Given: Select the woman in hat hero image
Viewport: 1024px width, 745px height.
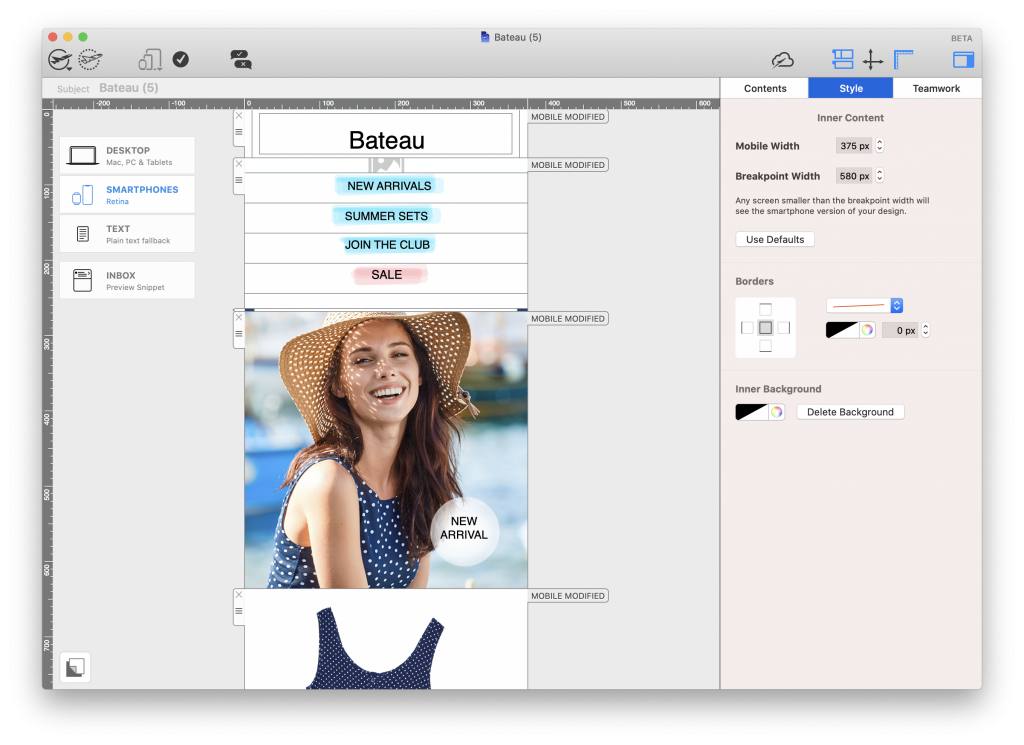Looking at the screenshot, I should [386, 449].
